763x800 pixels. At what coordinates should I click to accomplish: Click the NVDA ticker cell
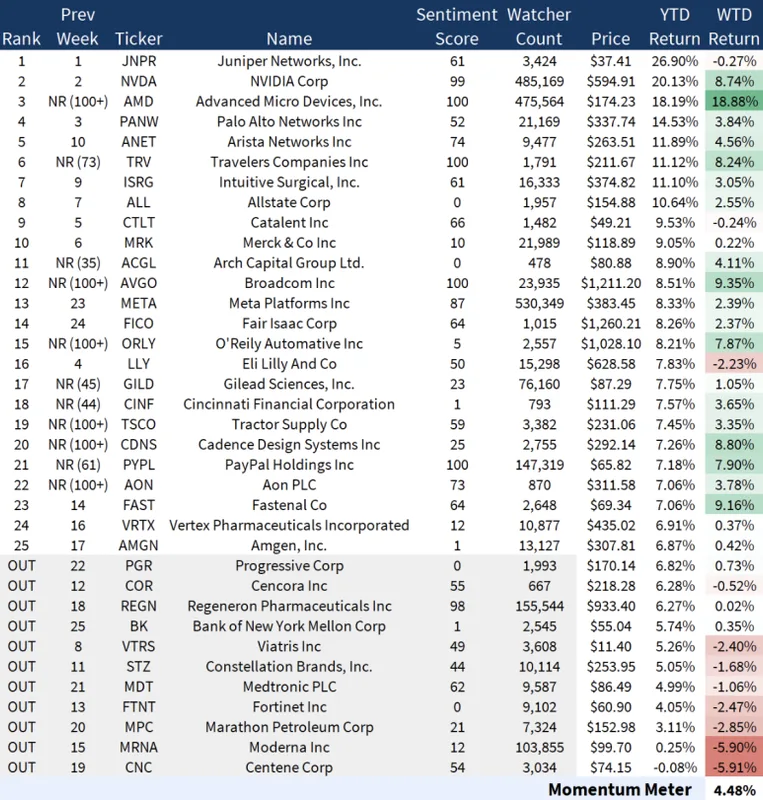(x=138, y=81)
